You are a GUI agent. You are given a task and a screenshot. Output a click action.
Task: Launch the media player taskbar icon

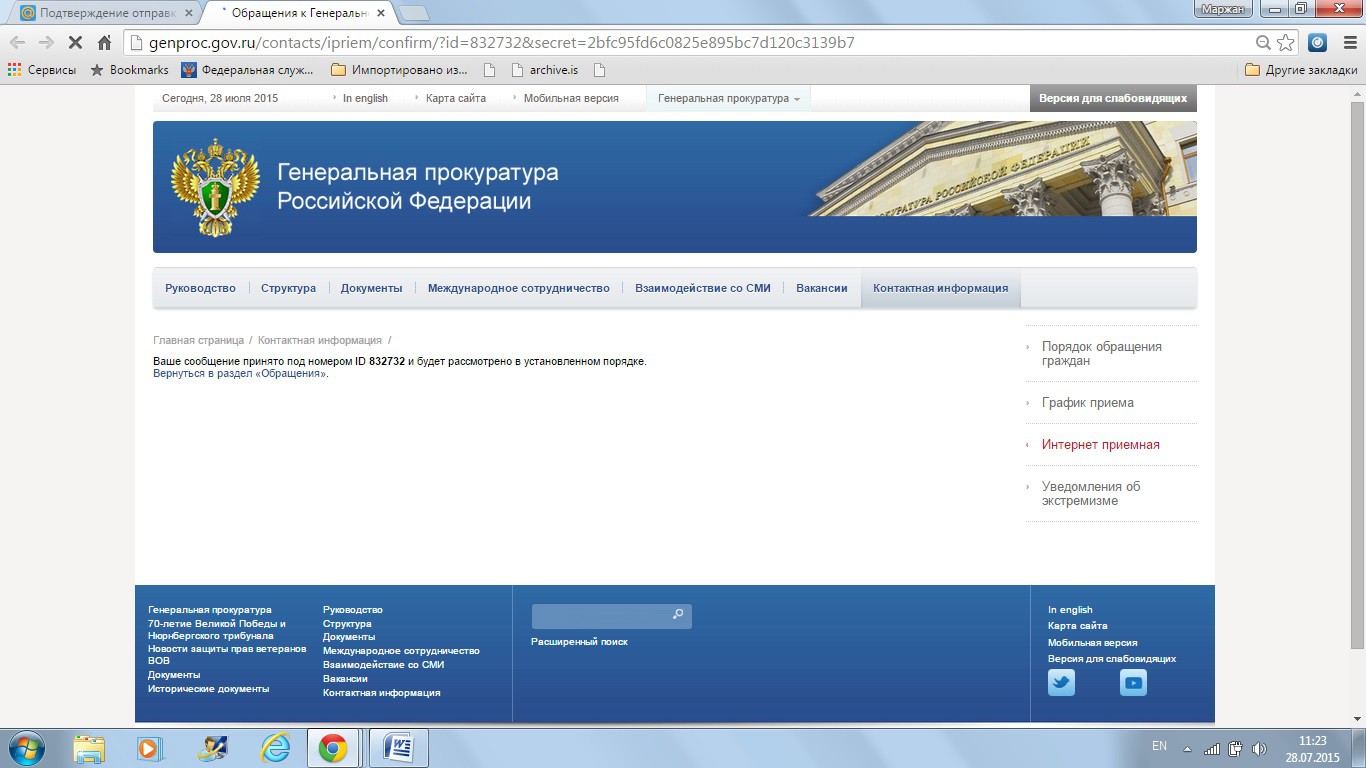[x=150, y=748]
